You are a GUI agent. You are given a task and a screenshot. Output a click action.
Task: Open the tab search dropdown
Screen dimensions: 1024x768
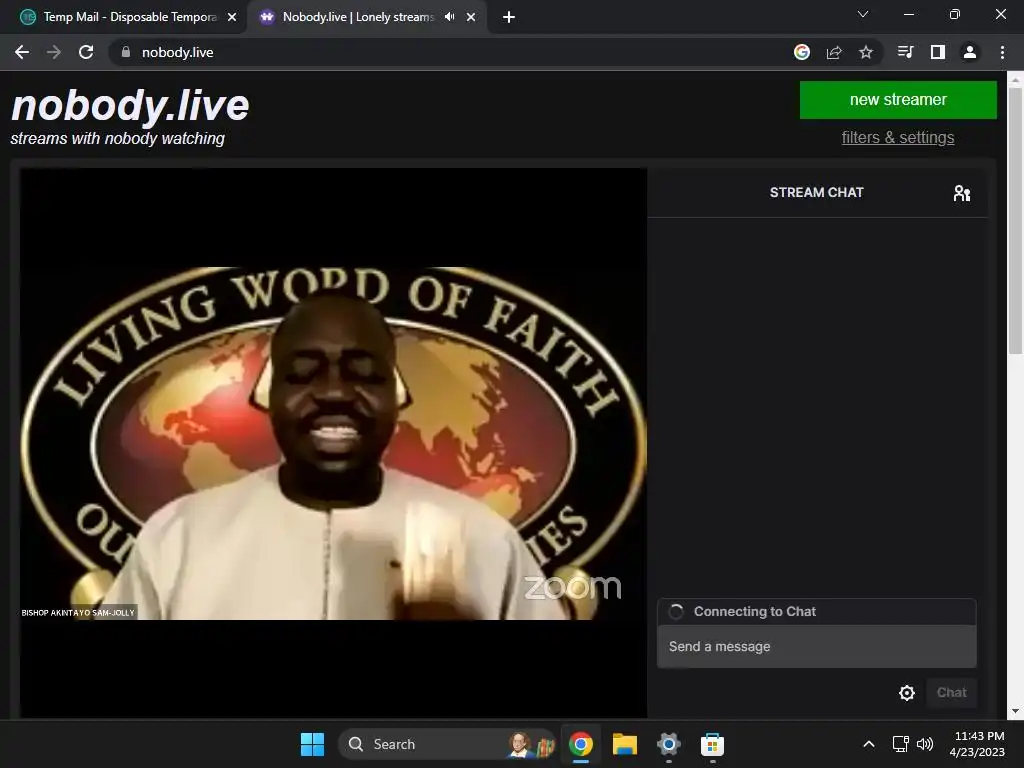863,14
